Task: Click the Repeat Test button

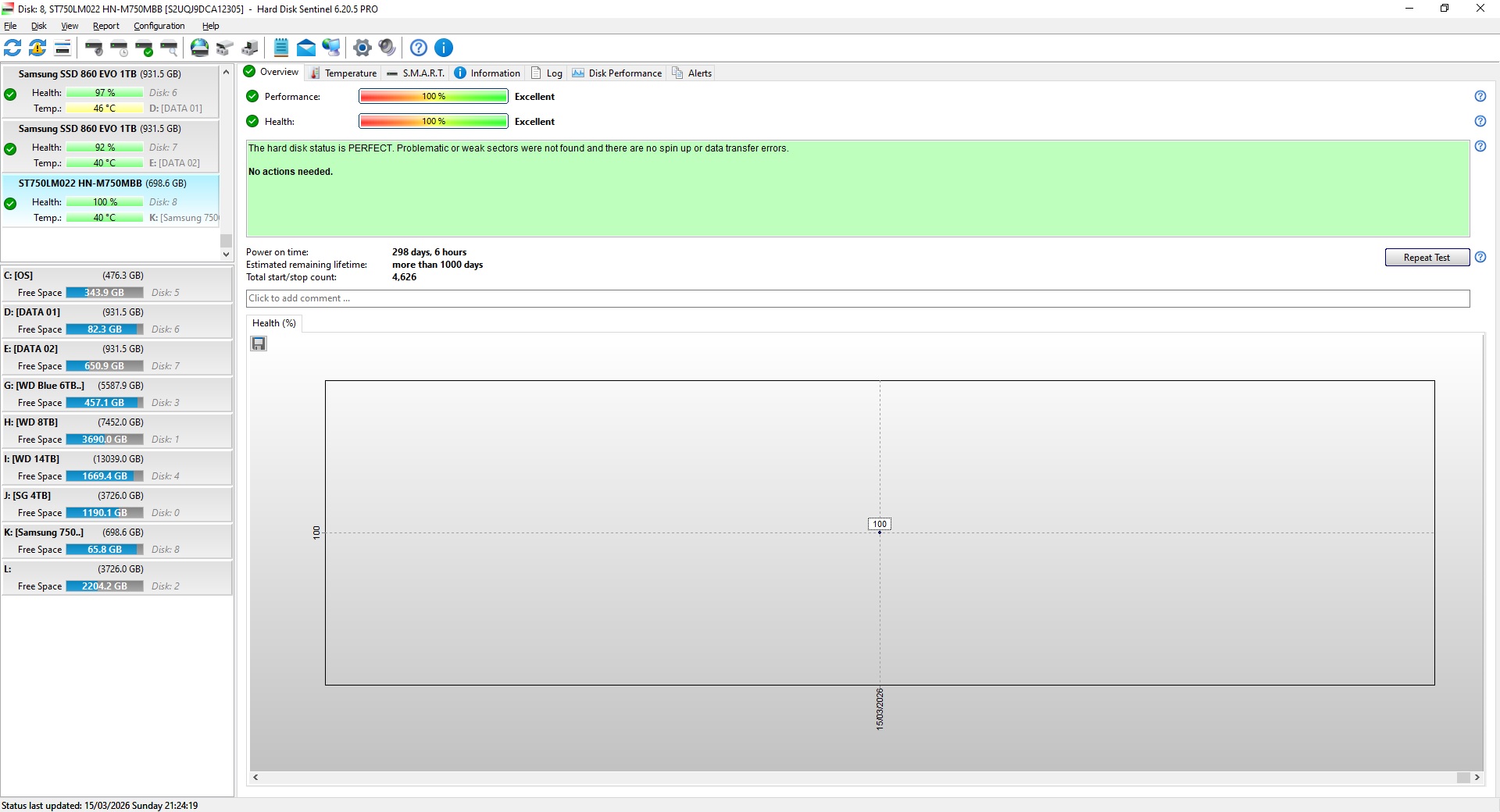Action: pyautogui.click(x=1427, y=258)
